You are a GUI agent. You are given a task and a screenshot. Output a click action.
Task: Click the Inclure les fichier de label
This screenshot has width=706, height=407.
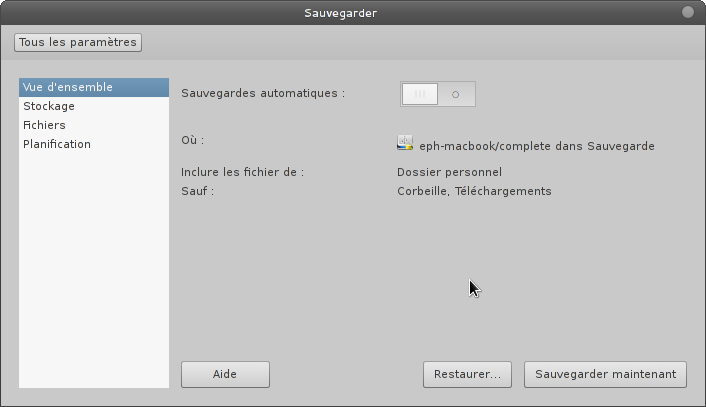pos(242,172)
